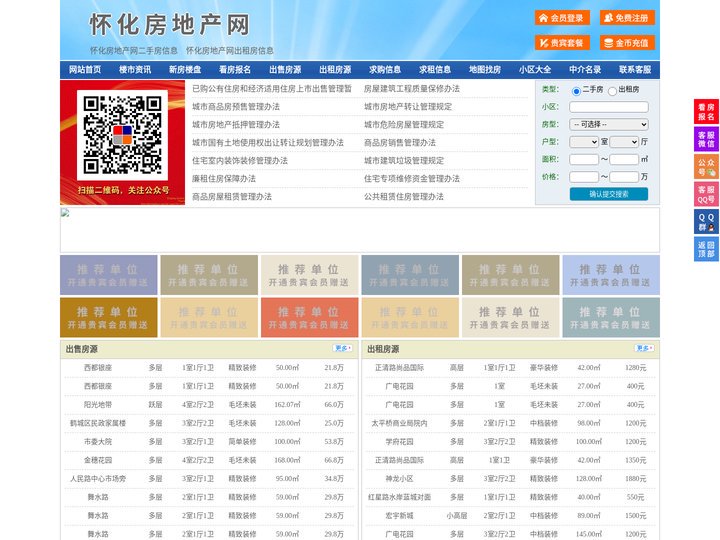Open the 楼市资讯 navigation item
This screenshot has width=720, height=540.
(x=135, y=70)
